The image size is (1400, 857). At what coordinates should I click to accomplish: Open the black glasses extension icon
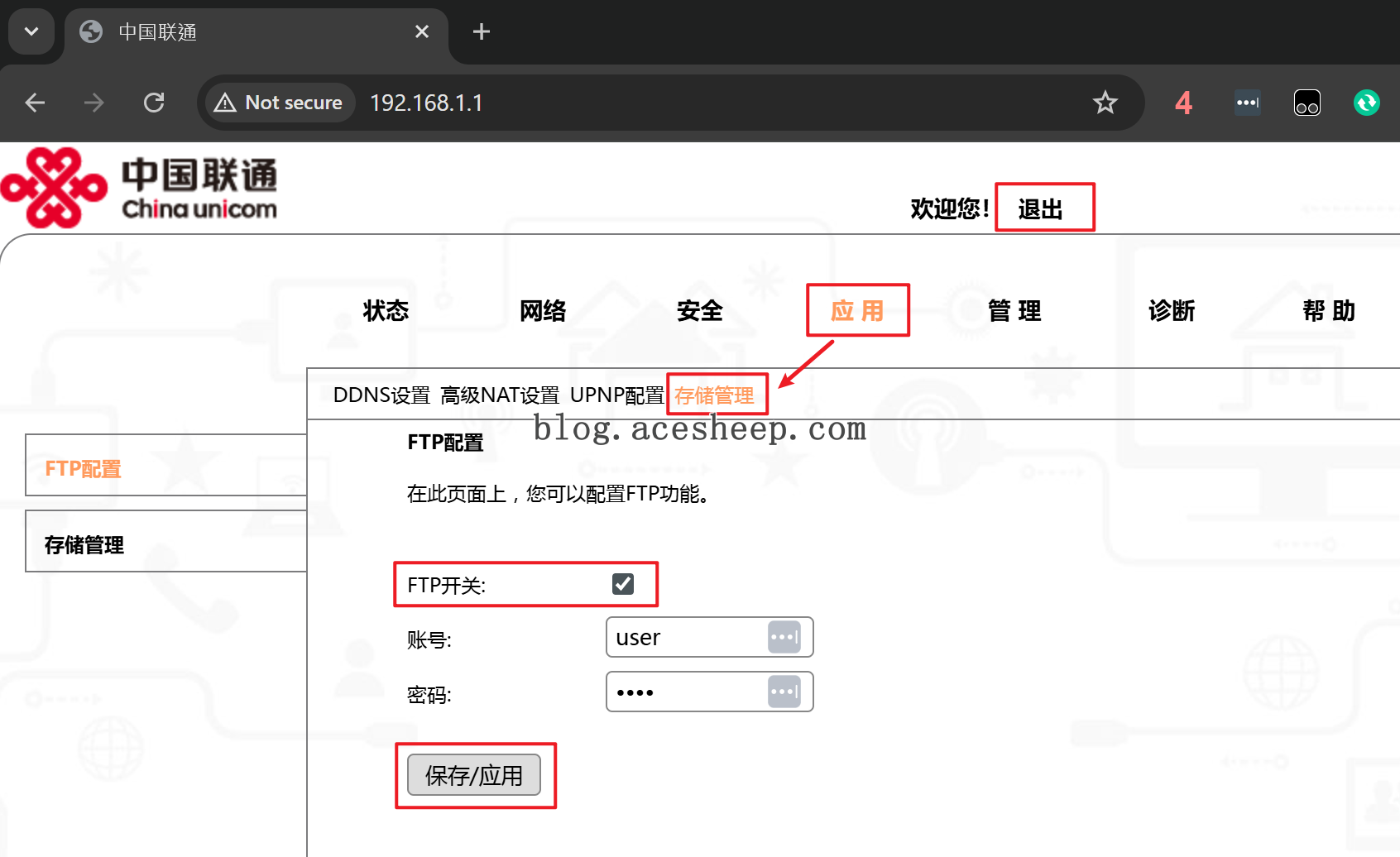pos(1307,103)
